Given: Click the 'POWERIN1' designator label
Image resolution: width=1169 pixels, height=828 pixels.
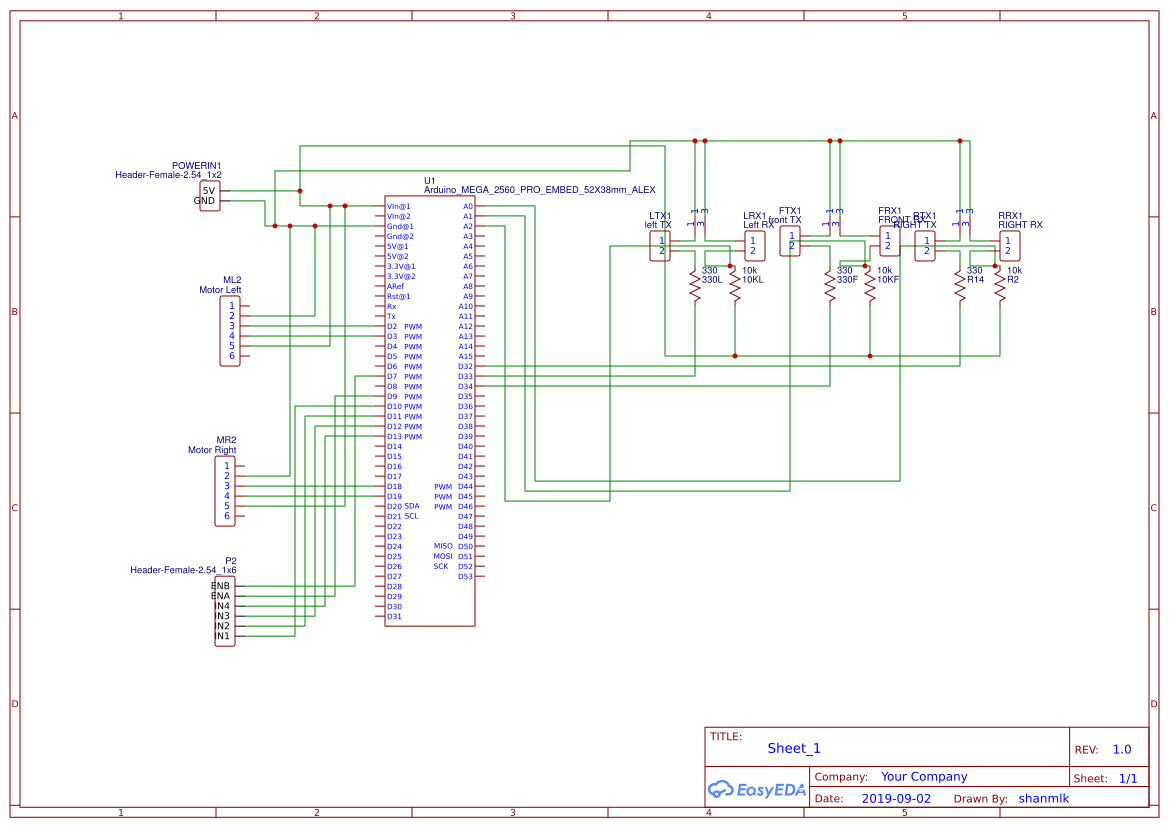Looking at the screenshot, I should pyautogui.click(x=197, y=165).
